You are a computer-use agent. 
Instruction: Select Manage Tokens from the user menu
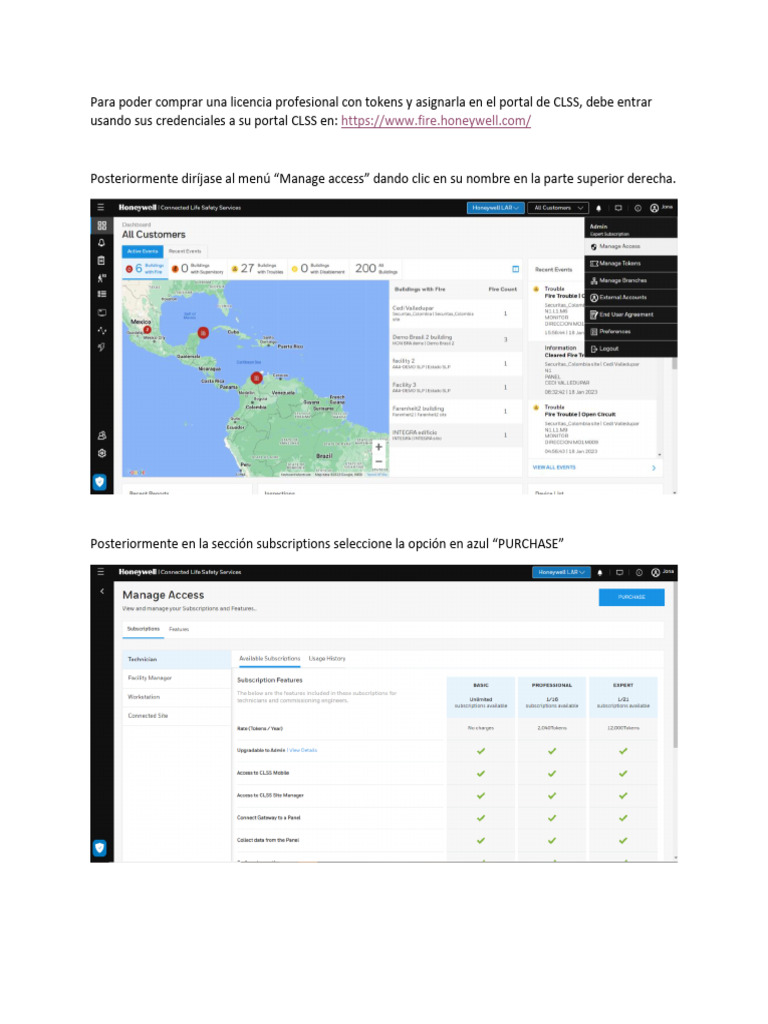(620, 263)
